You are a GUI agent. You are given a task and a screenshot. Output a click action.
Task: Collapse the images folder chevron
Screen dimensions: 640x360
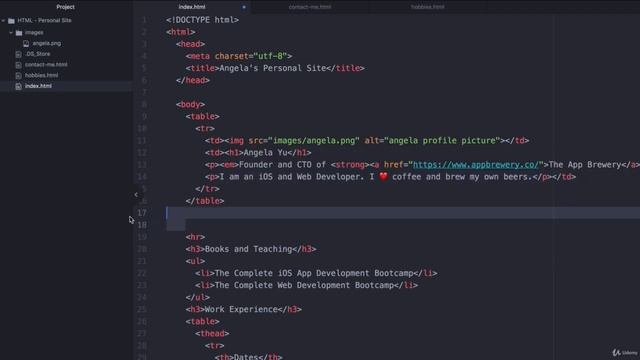[x=11, y=32]
